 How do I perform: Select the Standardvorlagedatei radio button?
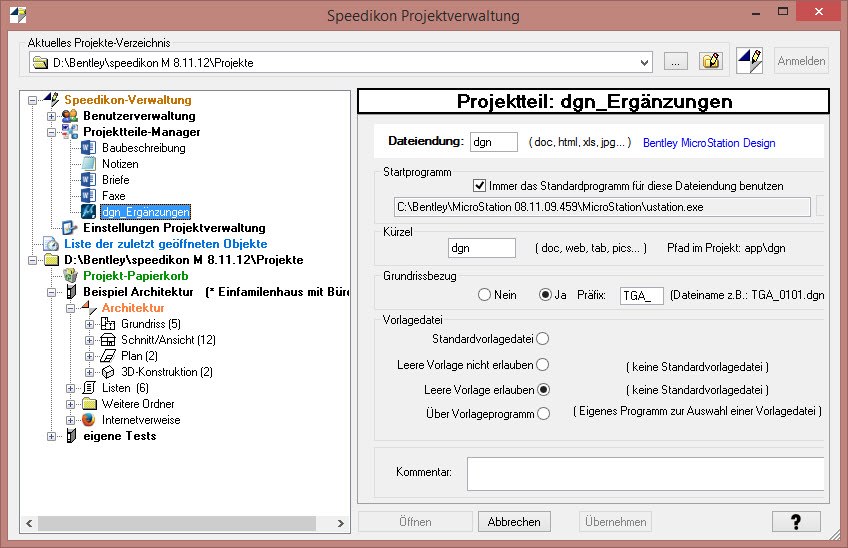tap(542, 339)
